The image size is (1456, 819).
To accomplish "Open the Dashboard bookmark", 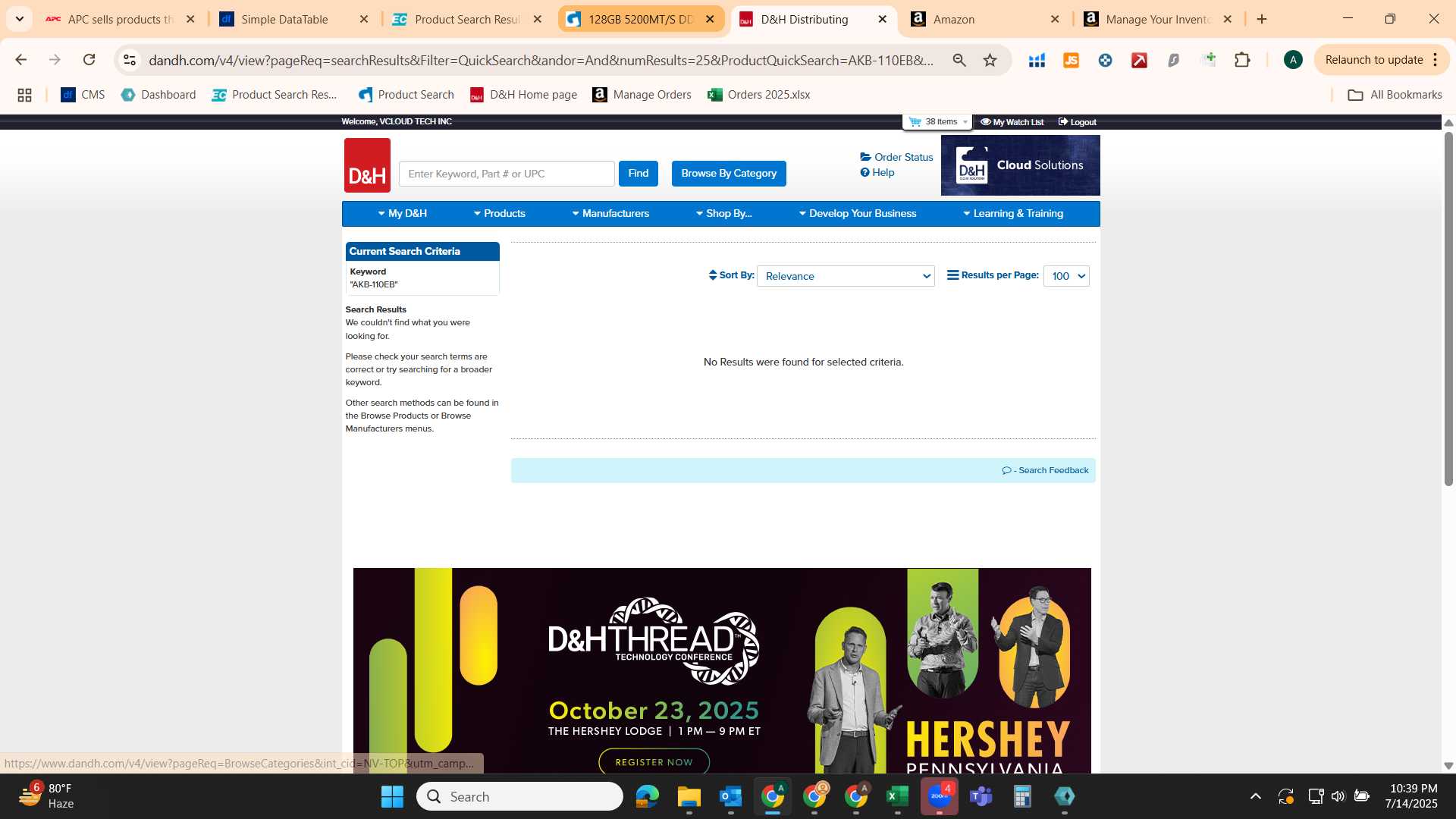I will pyautogui.click(x=158, y=95).
